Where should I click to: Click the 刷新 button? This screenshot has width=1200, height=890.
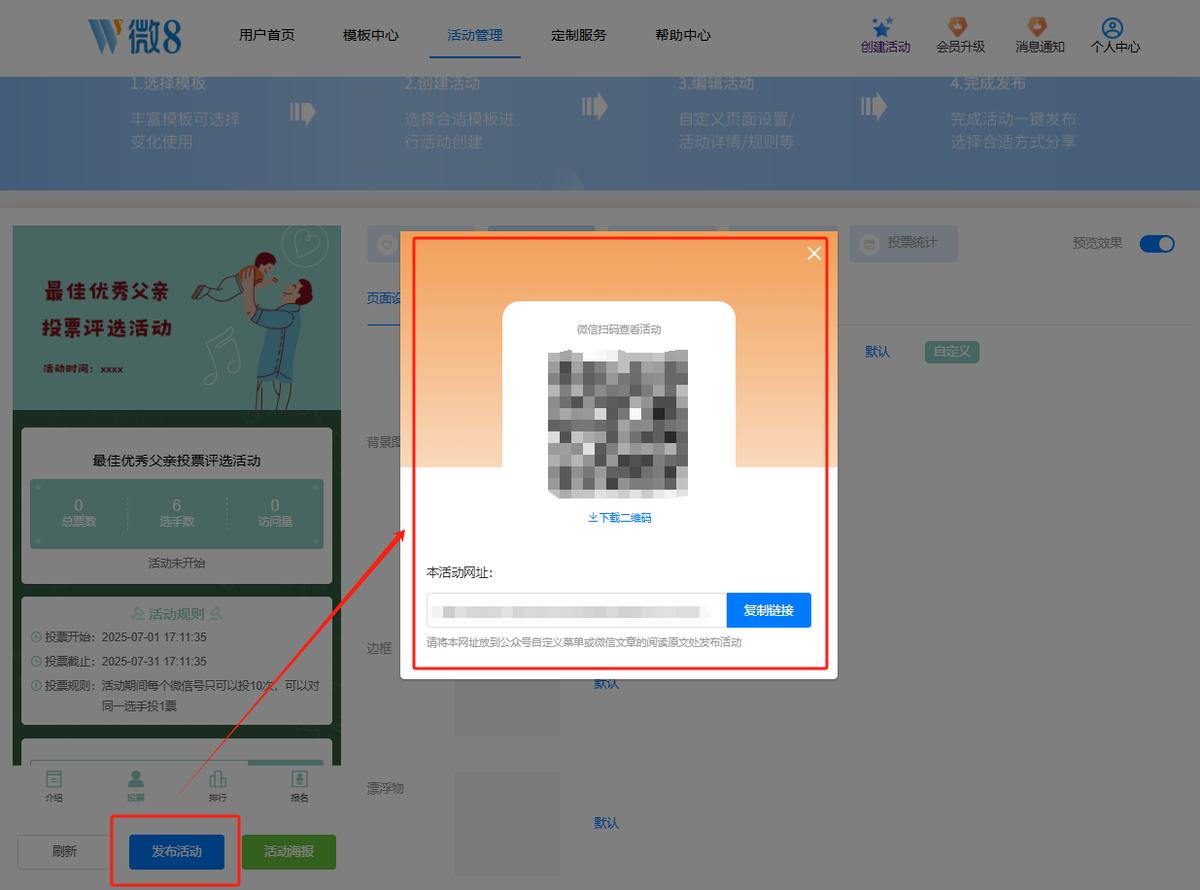pos(65,852)
